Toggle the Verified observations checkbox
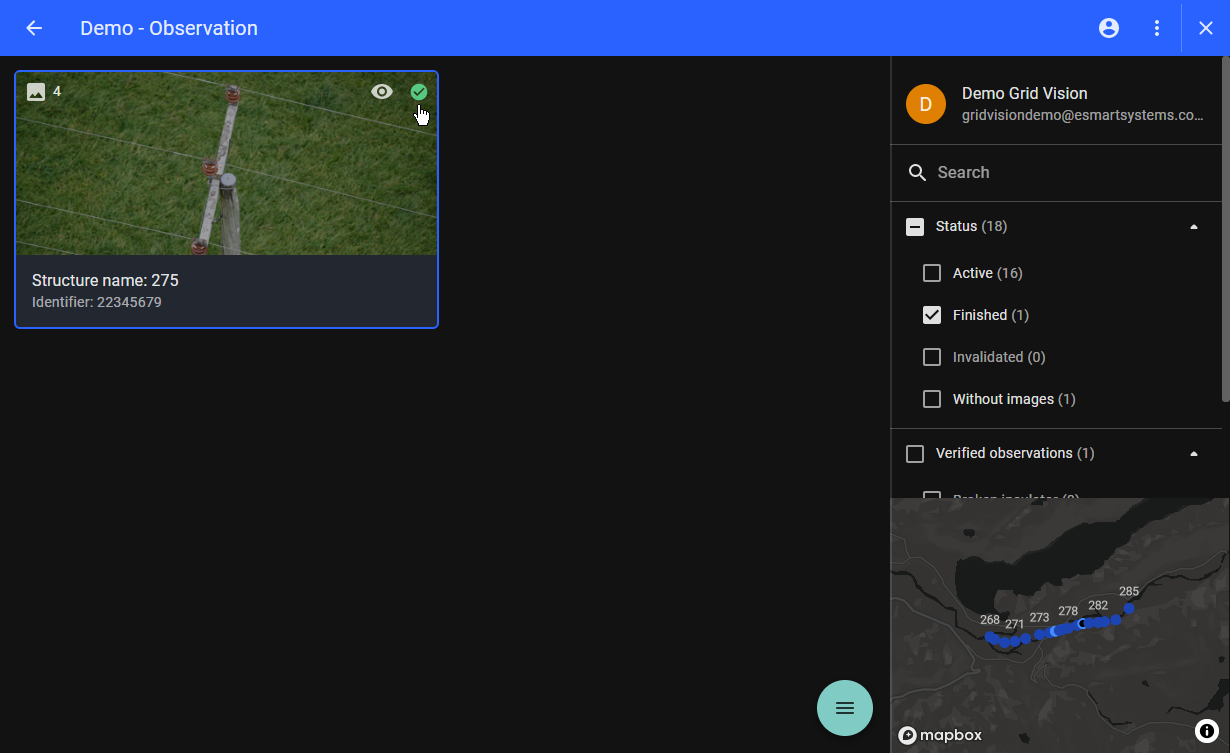 915,454
